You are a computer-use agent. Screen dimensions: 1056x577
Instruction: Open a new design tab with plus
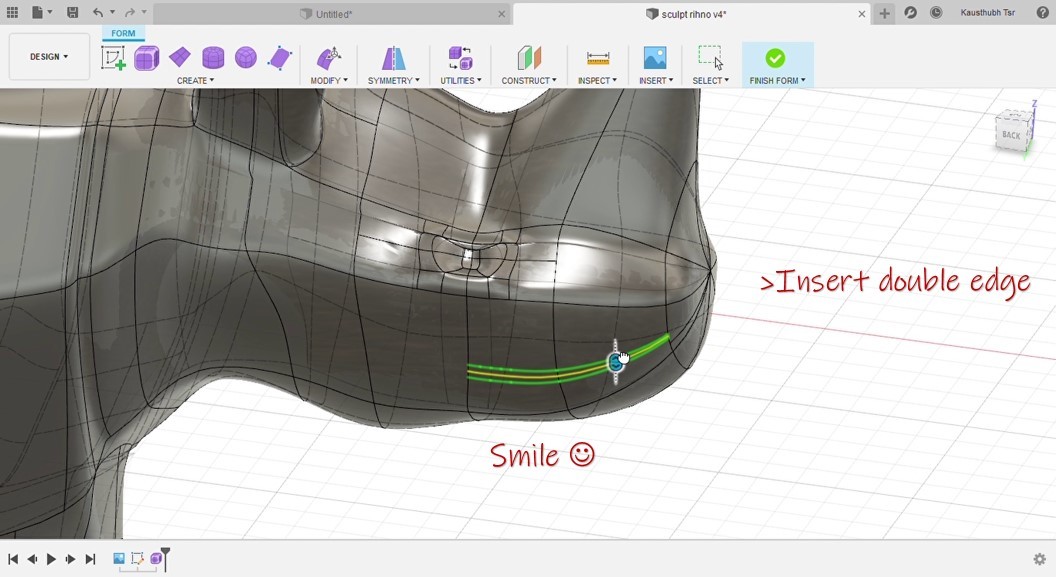884,13
